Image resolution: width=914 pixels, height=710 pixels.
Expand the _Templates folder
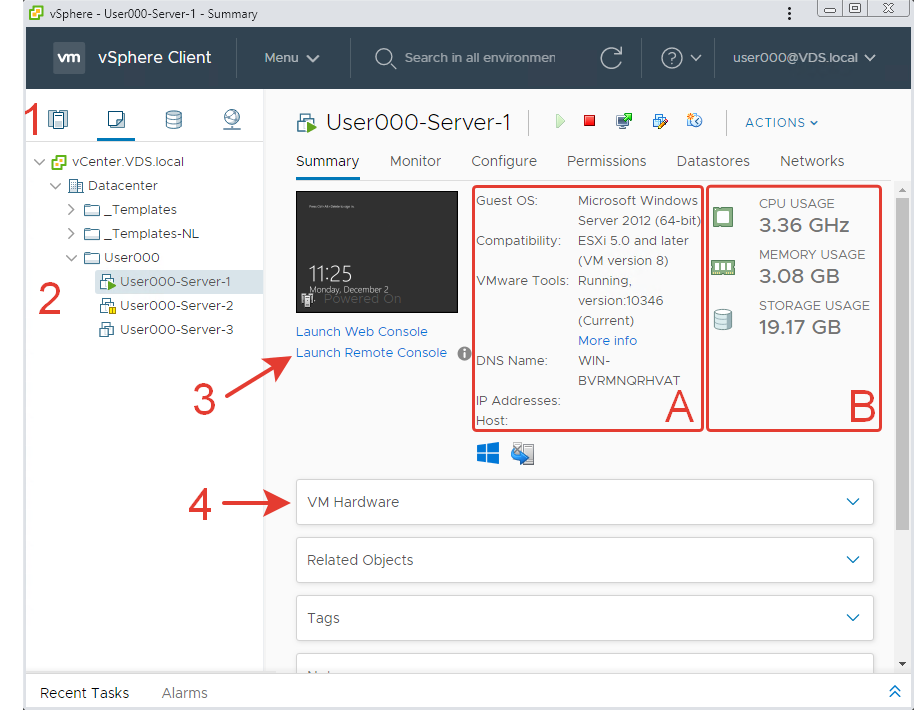[x=71, y=209]
